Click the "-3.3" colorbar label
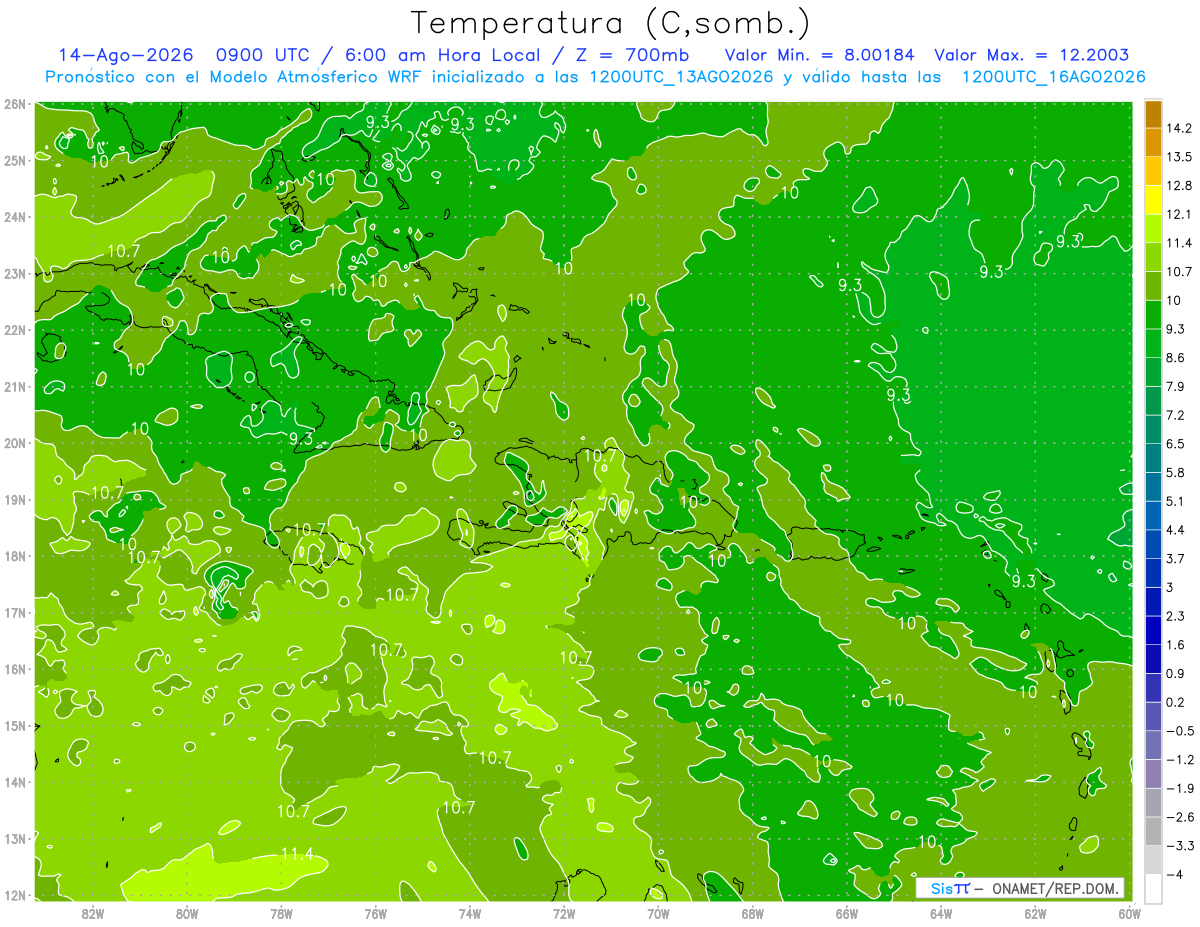 click(1180, 846)
